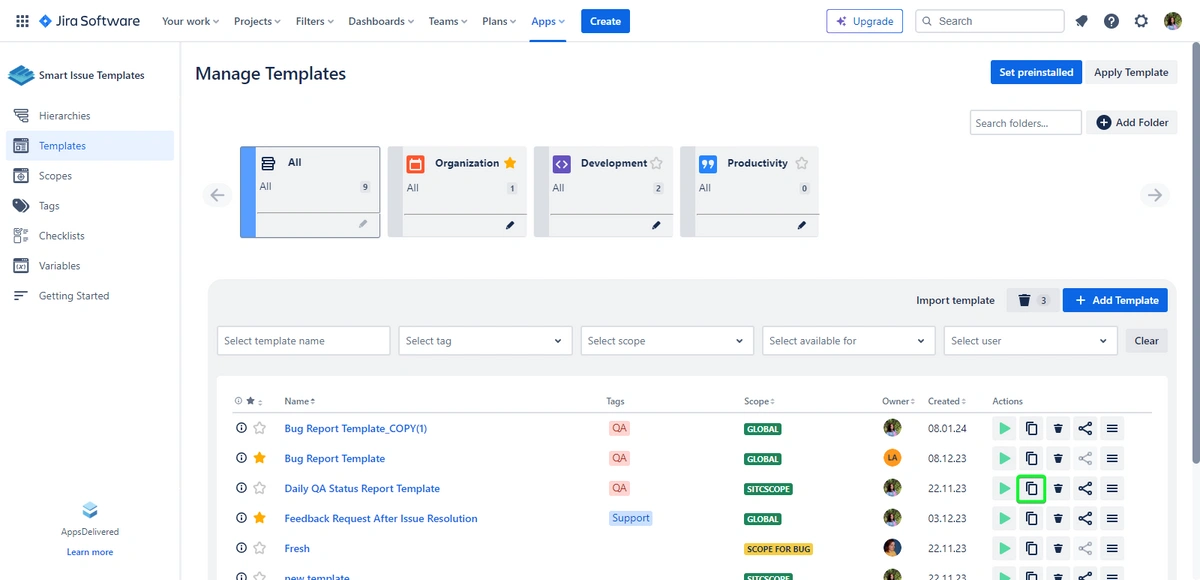Run the Bug Report Template_COPY(1) template
This screenshot has width=1200, height=580.
coord(1004,428)
